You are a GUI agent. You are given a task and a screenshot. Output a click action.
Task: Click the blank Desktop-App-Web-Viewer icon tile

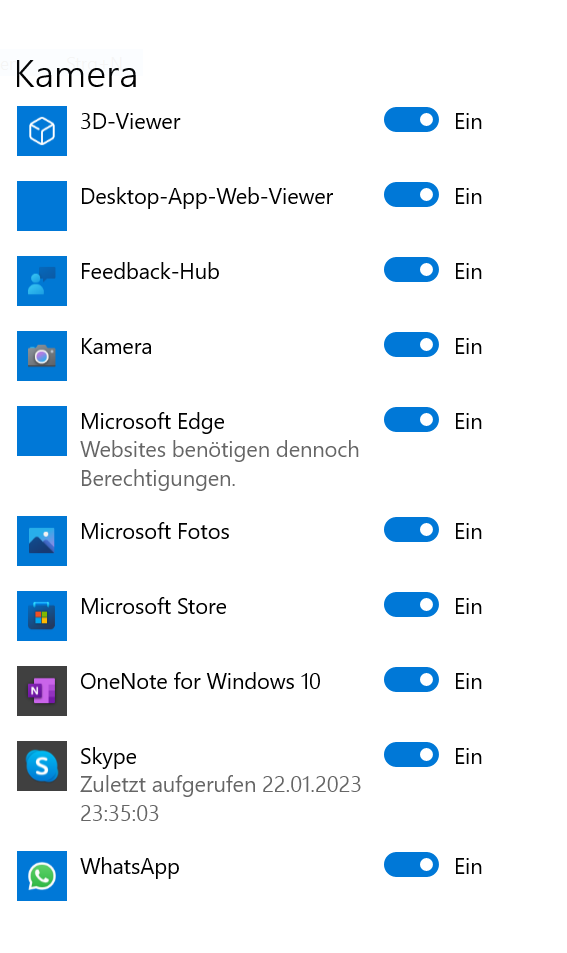42,206
